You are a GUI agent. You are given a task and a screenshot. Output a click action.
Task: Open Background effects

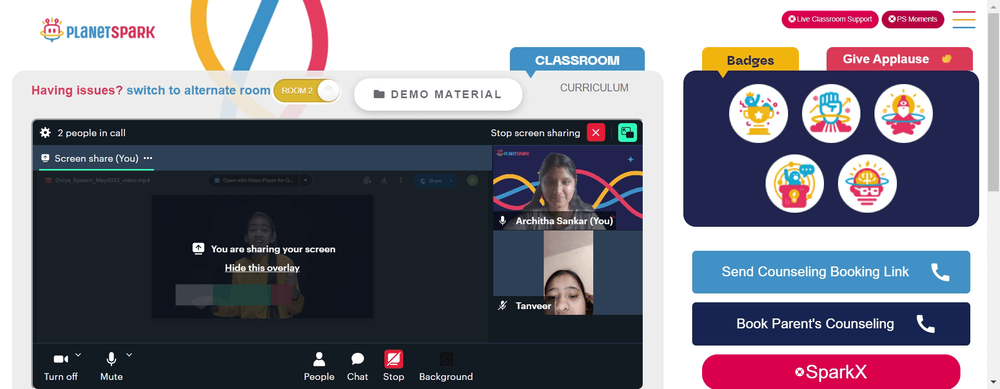(446, 367)
